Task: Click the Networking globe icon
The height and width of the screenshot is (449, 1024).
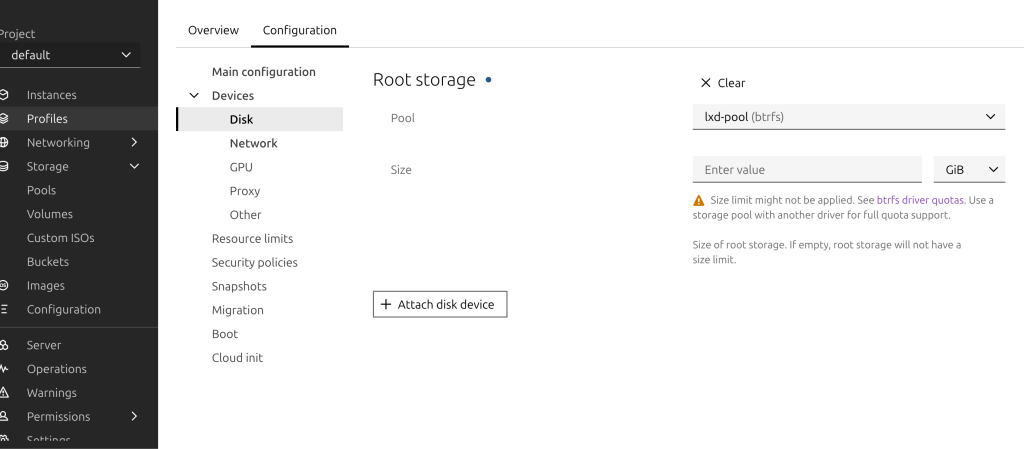Action: click(5, 143)
